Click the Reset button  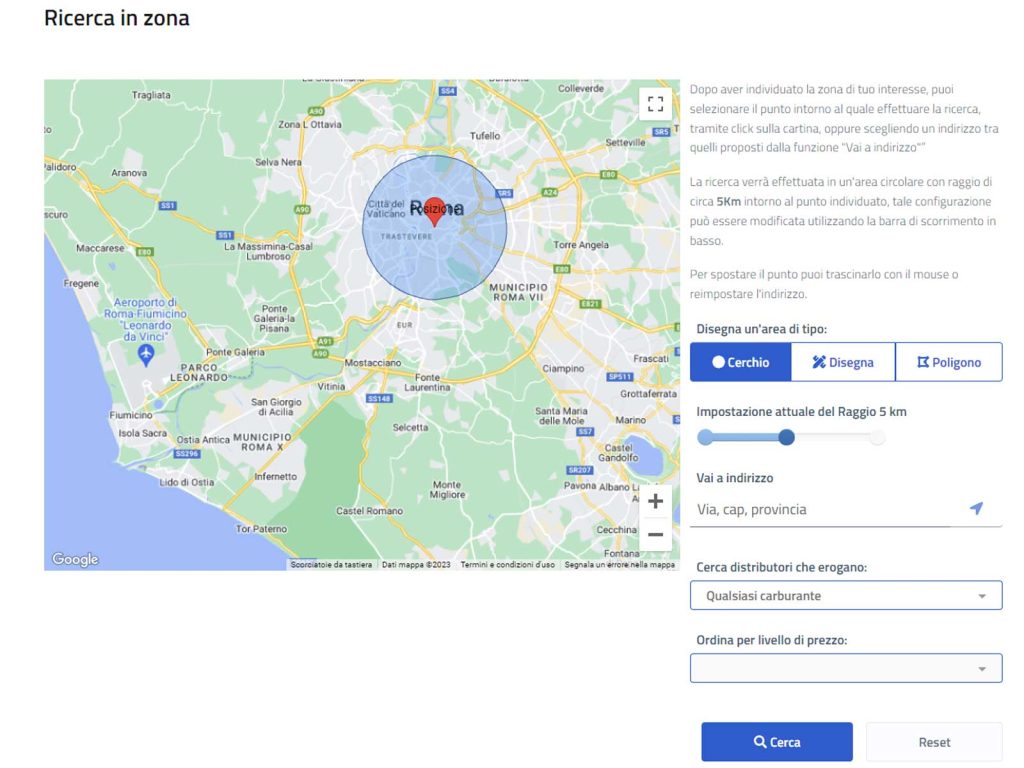(934, 742)
